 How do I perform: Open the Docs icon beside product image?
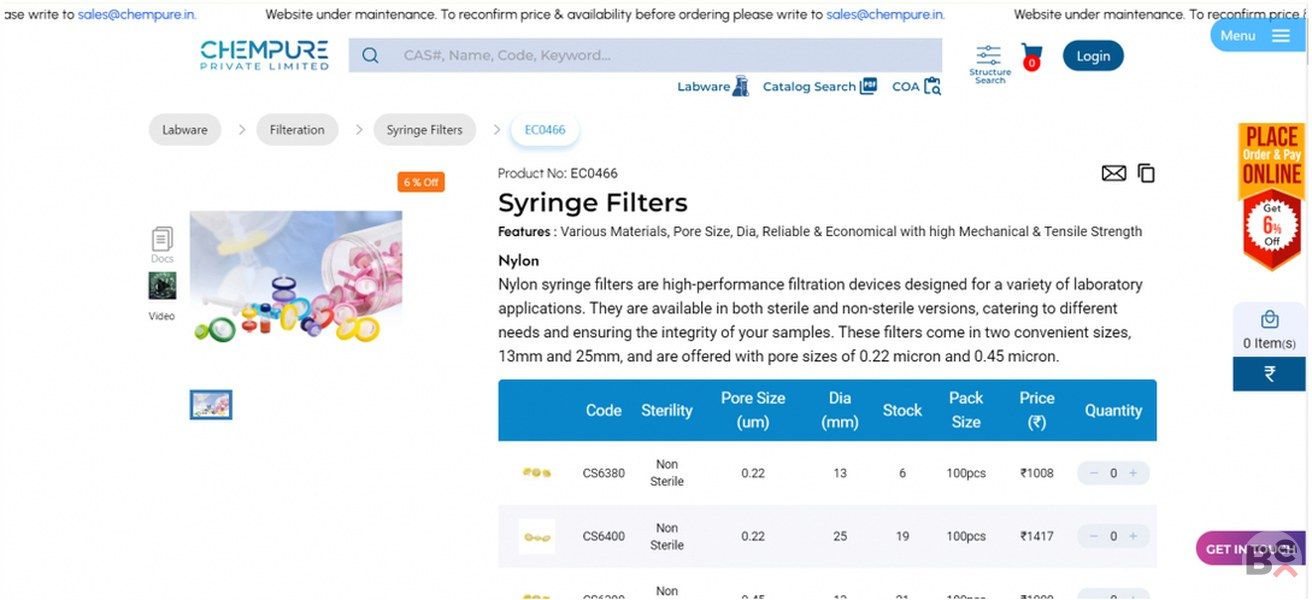(162, 240)
